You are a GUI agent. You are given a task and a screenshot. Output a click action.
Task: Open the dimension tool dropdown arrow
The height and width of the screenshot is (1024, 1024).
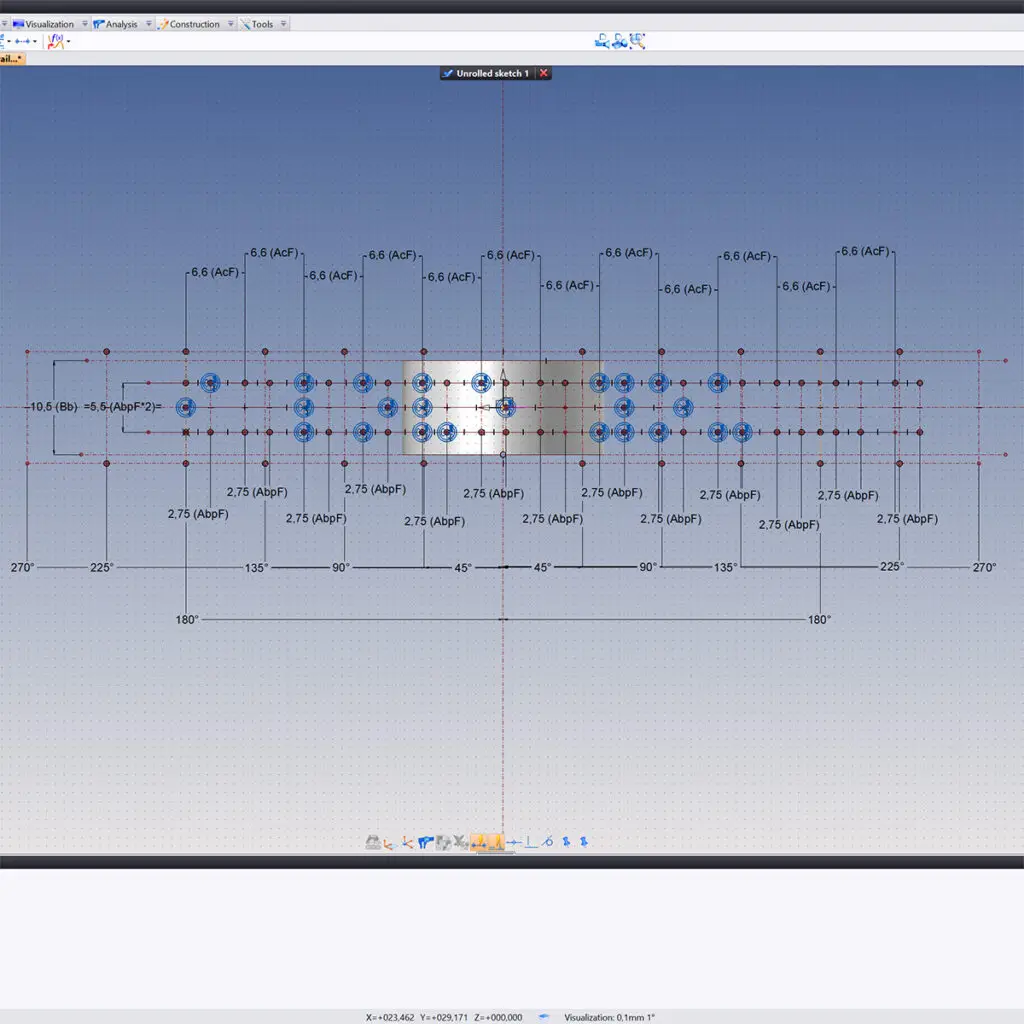pos(35,41)
